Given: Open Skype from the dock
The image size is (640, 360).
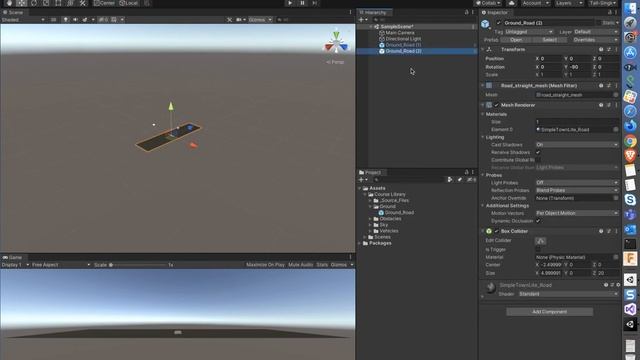Looking at the screenshot, I should 630,200.
